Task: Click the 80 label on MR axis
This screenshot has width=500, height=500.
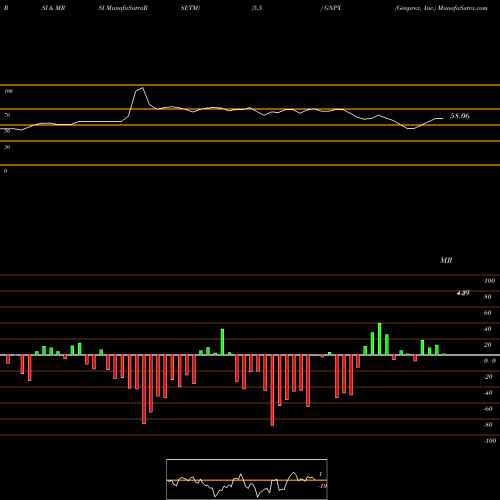Action: coord(488,297)
